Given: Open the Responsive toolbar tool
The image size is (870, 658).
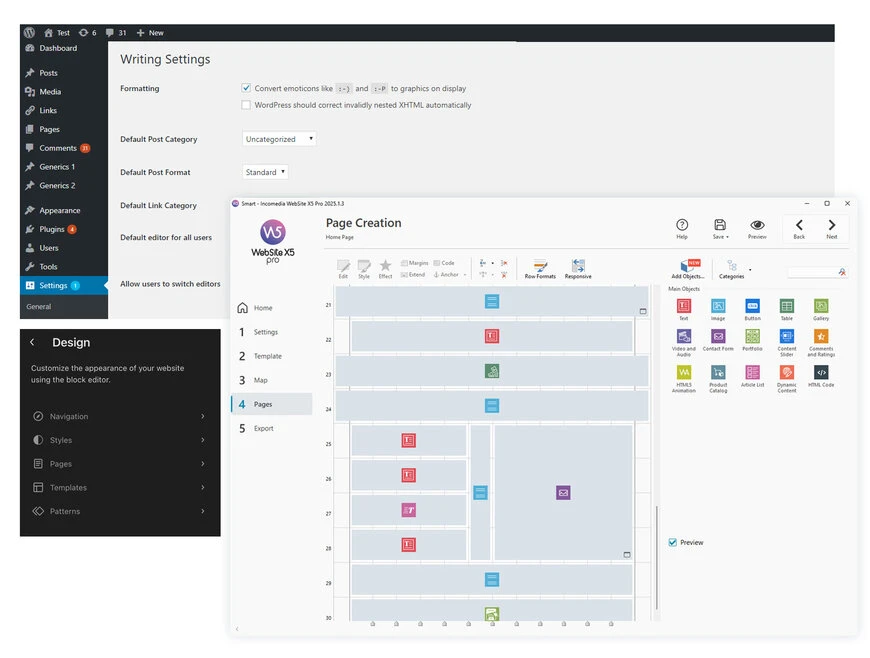Looking at the screenshot, I should pos(578,266).
